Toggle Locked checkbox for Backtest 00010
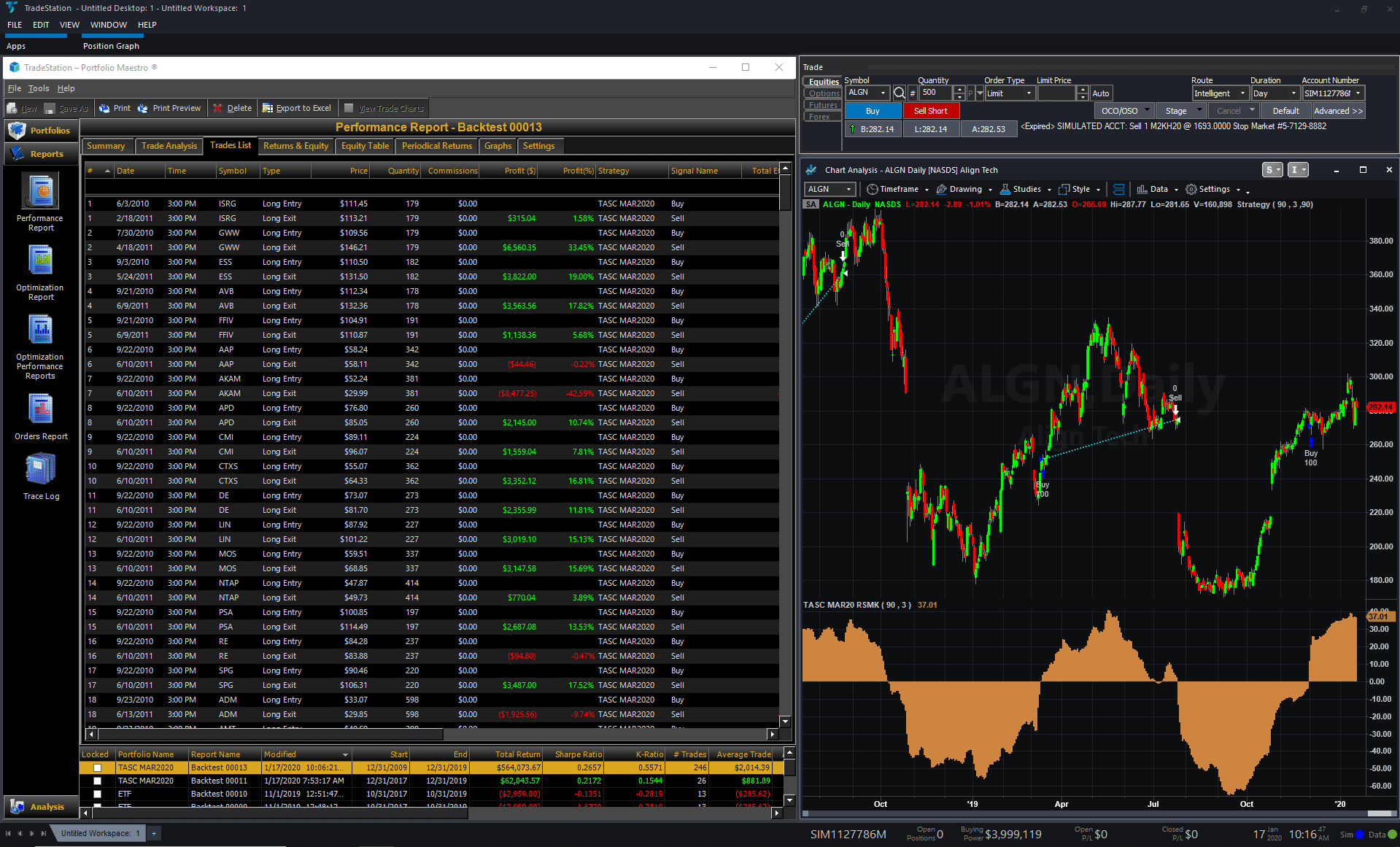The image size is (1400, 847). coord(97,794)
